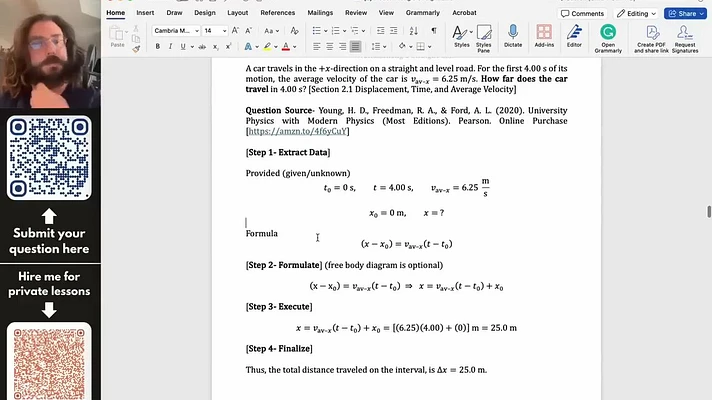
Task: Open the Editor tool
Action: [x=574, y=36]
